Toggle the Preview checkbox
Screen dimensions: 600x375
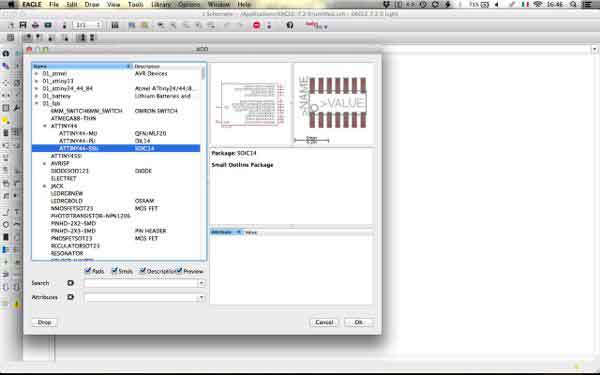point(179,271)
